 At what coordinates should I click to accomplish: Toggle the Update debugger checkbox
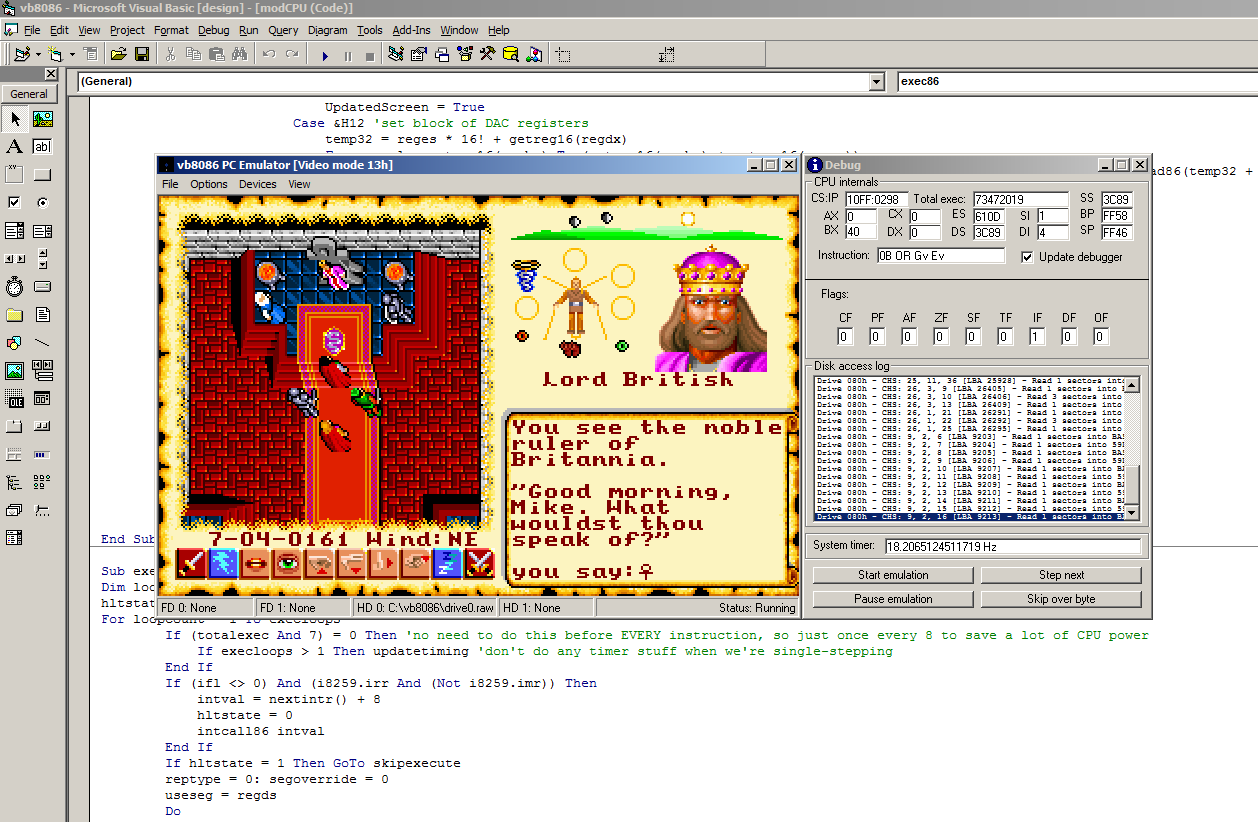click(x=1028, y=257)
